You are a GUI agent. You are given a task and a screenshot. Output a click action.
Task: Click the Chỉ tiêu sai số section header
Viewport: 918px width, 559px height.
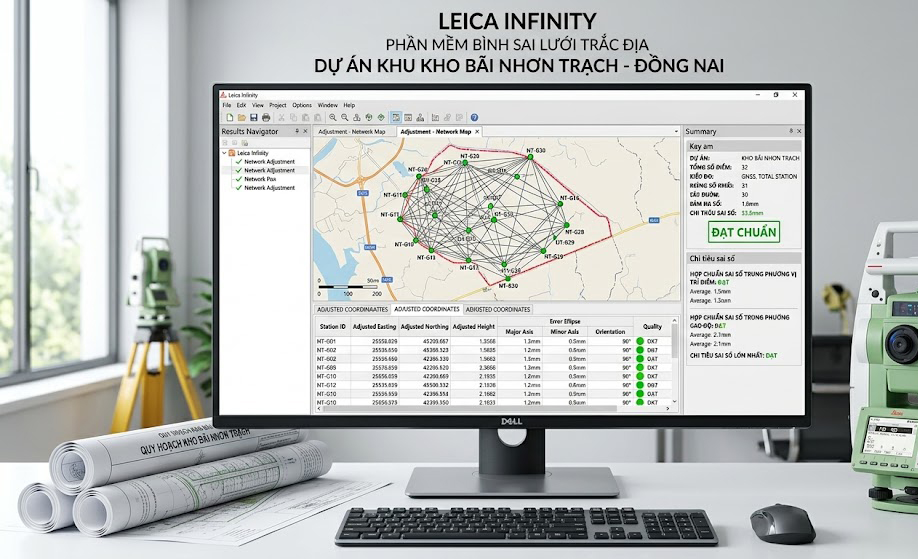(x=744, y=258)
